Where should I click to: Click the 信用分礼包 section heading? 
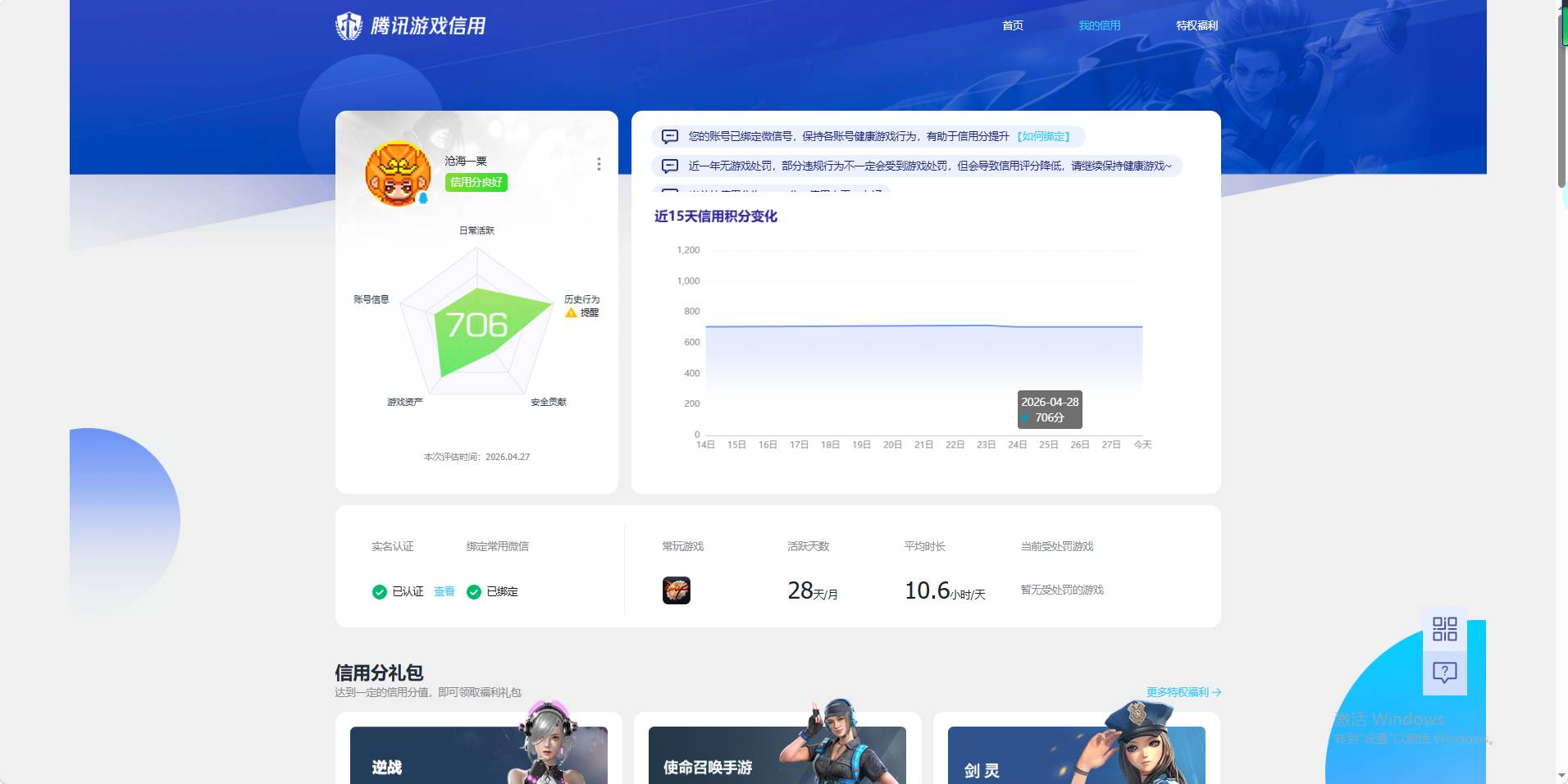pos(379,673)
